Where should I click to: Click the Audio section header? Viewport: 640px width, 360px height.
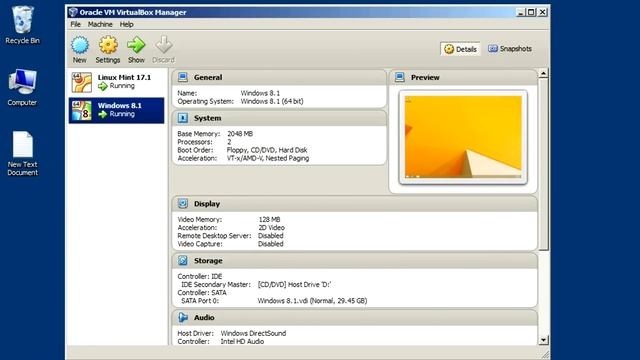(x=355, y=317)
